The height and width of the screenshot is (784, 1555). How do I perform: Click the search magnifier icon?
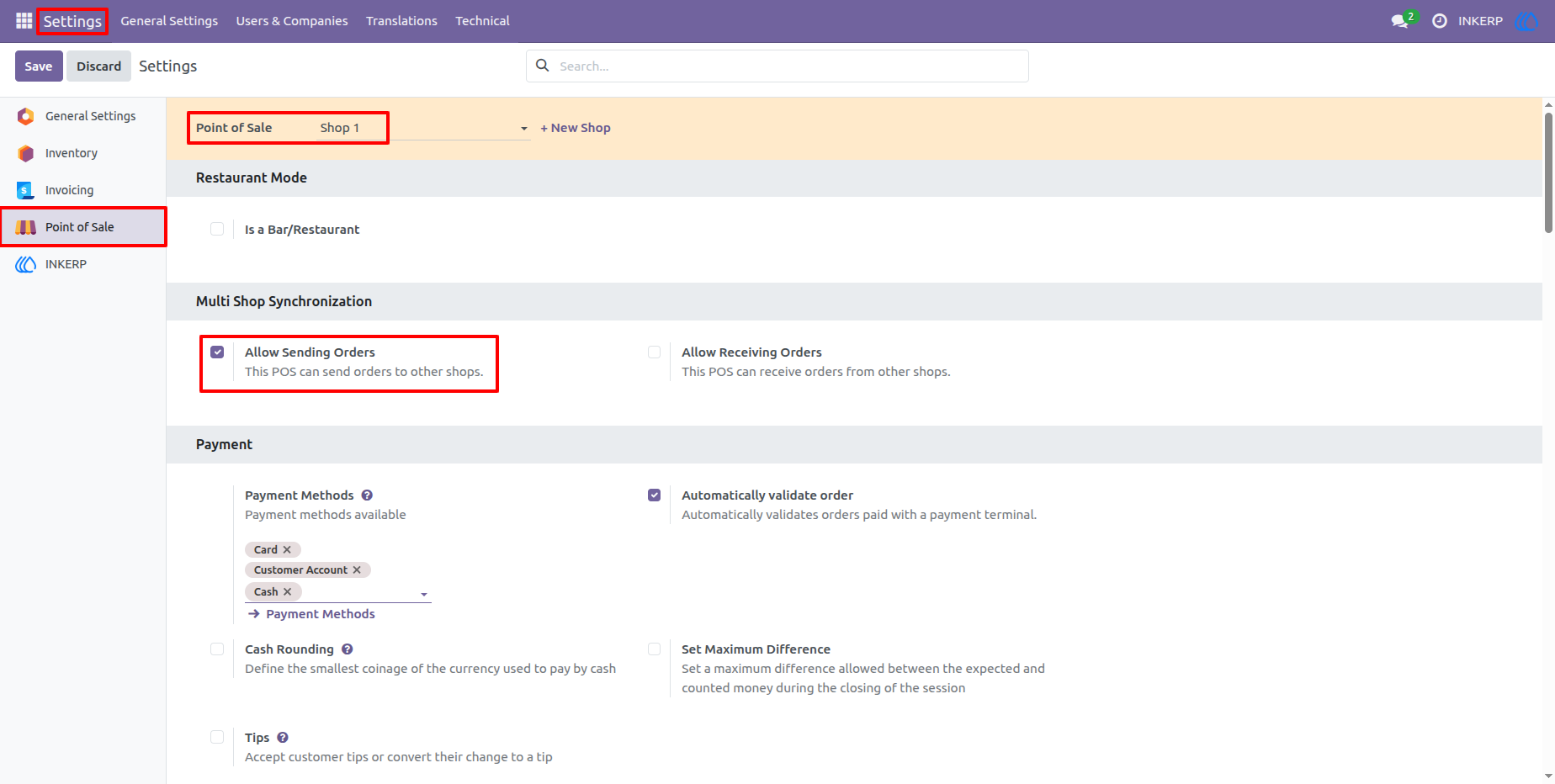543,66
